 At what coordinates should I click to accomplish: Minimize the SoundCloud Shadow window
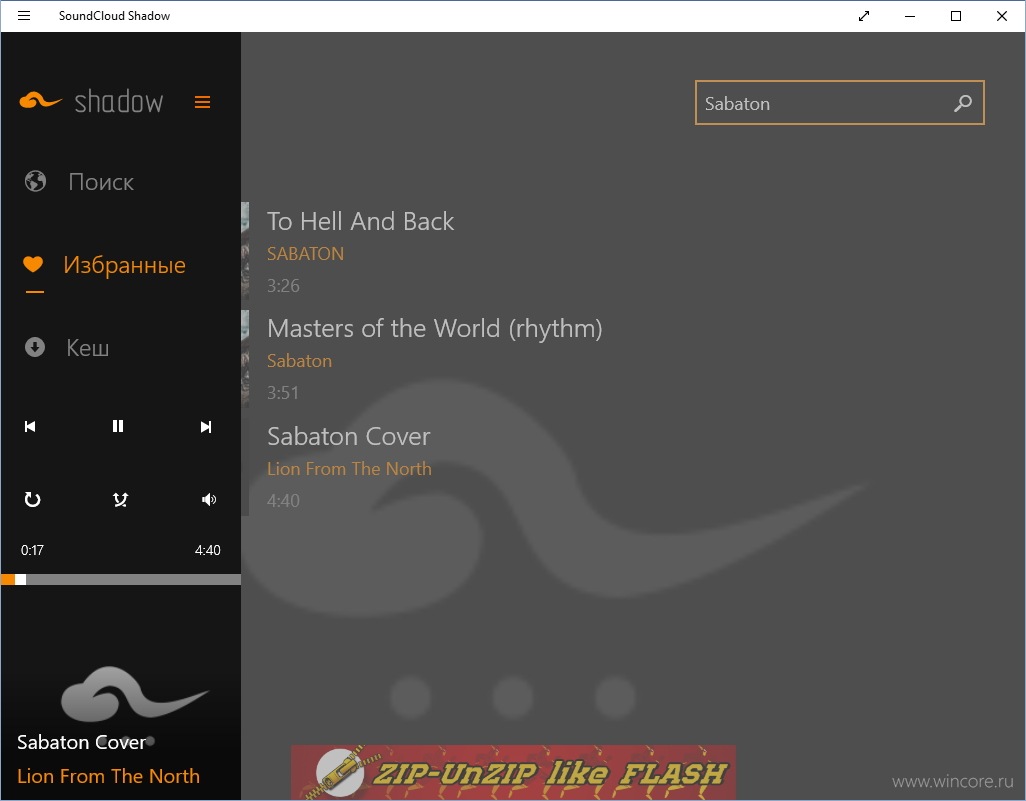[910, 16]
